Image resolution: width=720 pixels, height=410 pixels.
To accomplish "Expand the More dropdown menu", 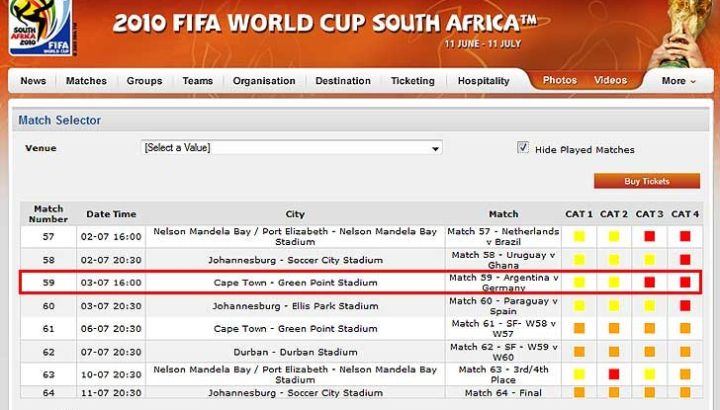I will 678,81.
